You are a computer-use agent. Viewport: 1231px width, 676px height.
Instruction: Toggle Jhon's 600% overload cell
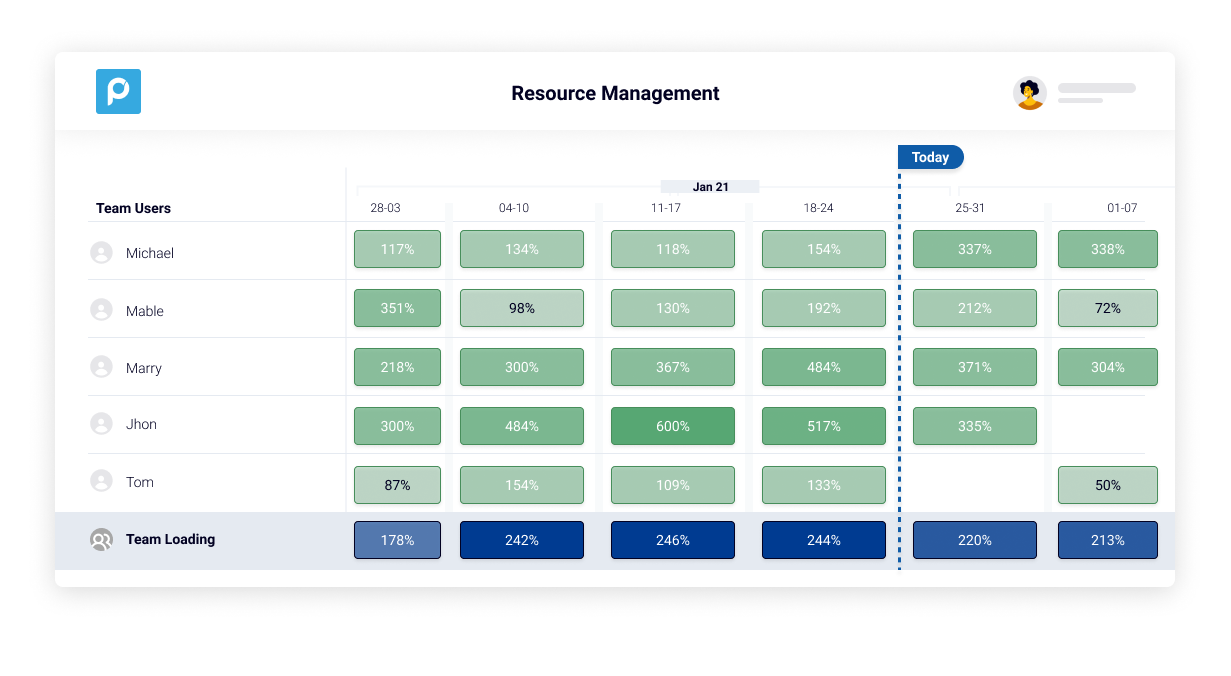point(672,425)
